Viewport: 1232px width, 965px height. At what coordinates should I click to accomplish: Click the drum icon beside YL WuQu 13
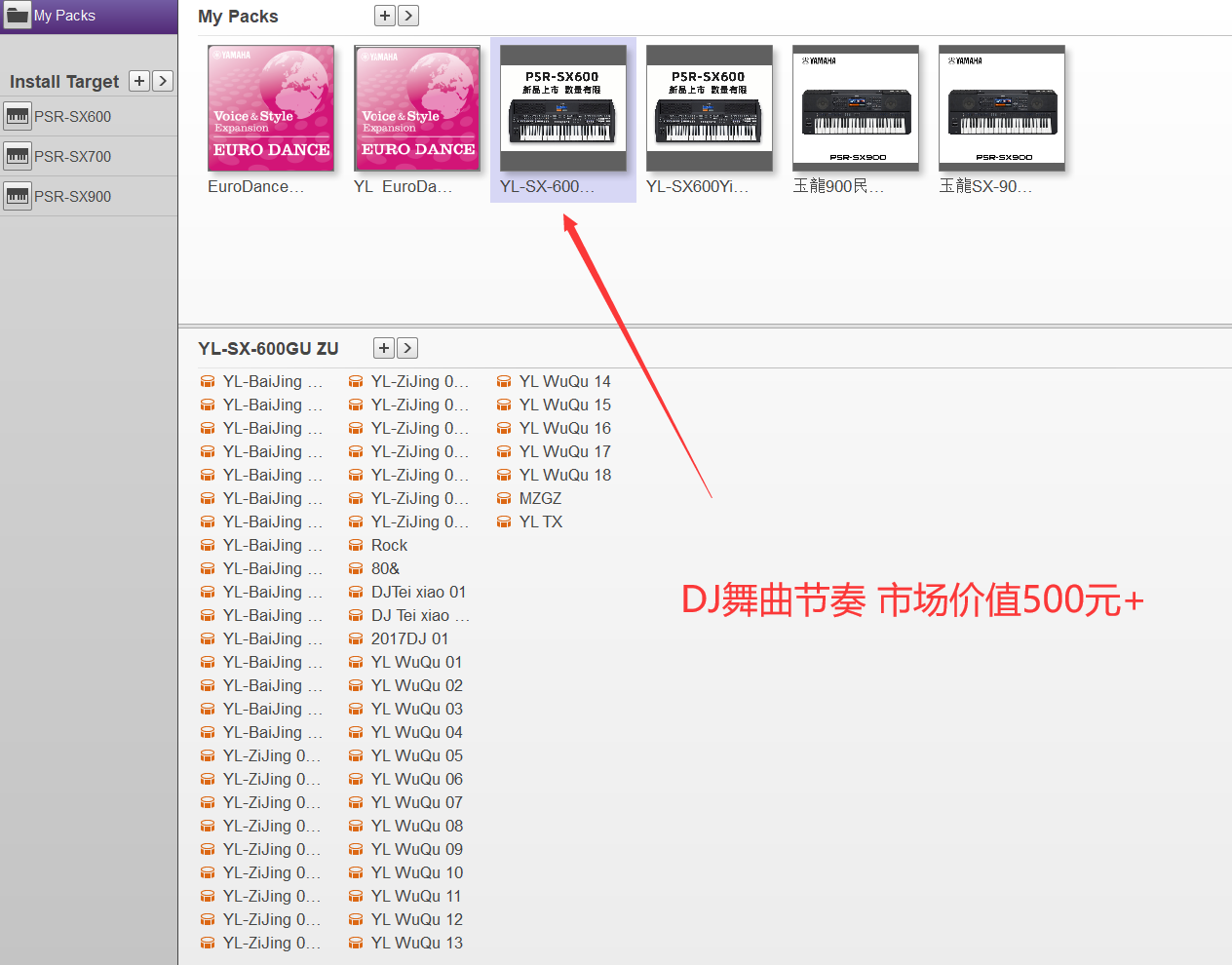click(356, 944)
